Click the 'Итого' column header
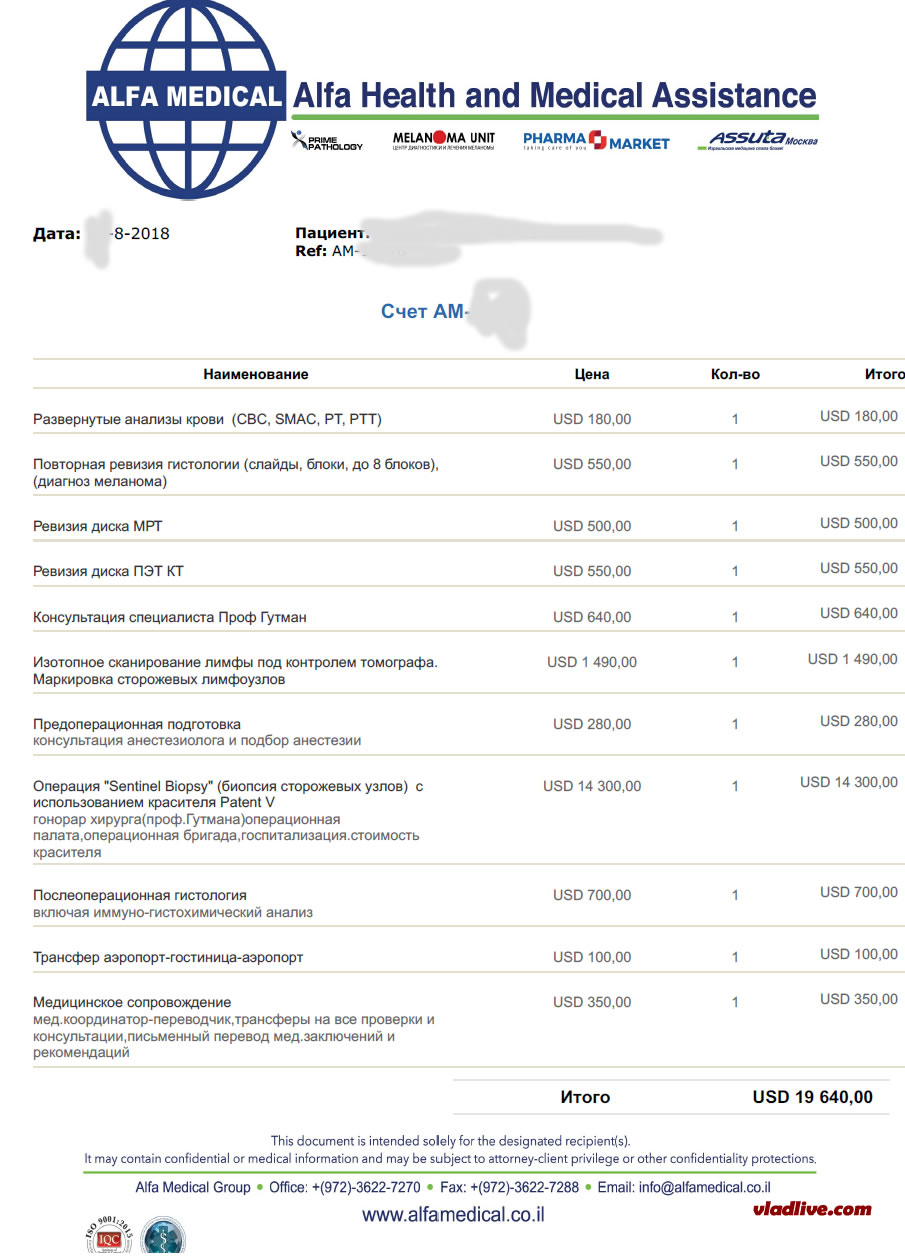 pos(885,374)
